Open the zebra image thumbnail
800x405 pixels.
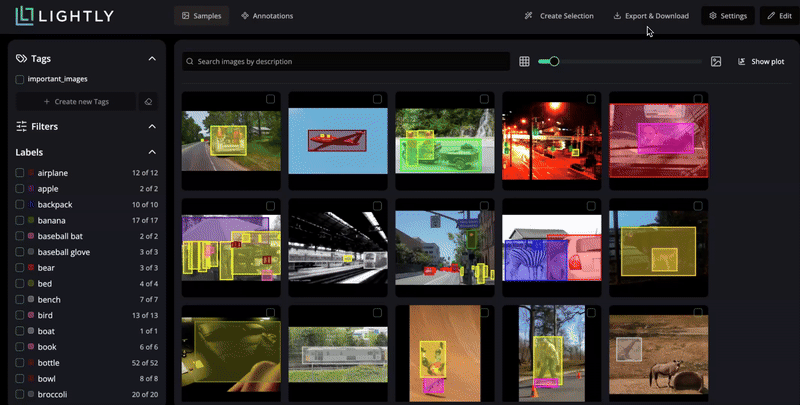point(552,248)
